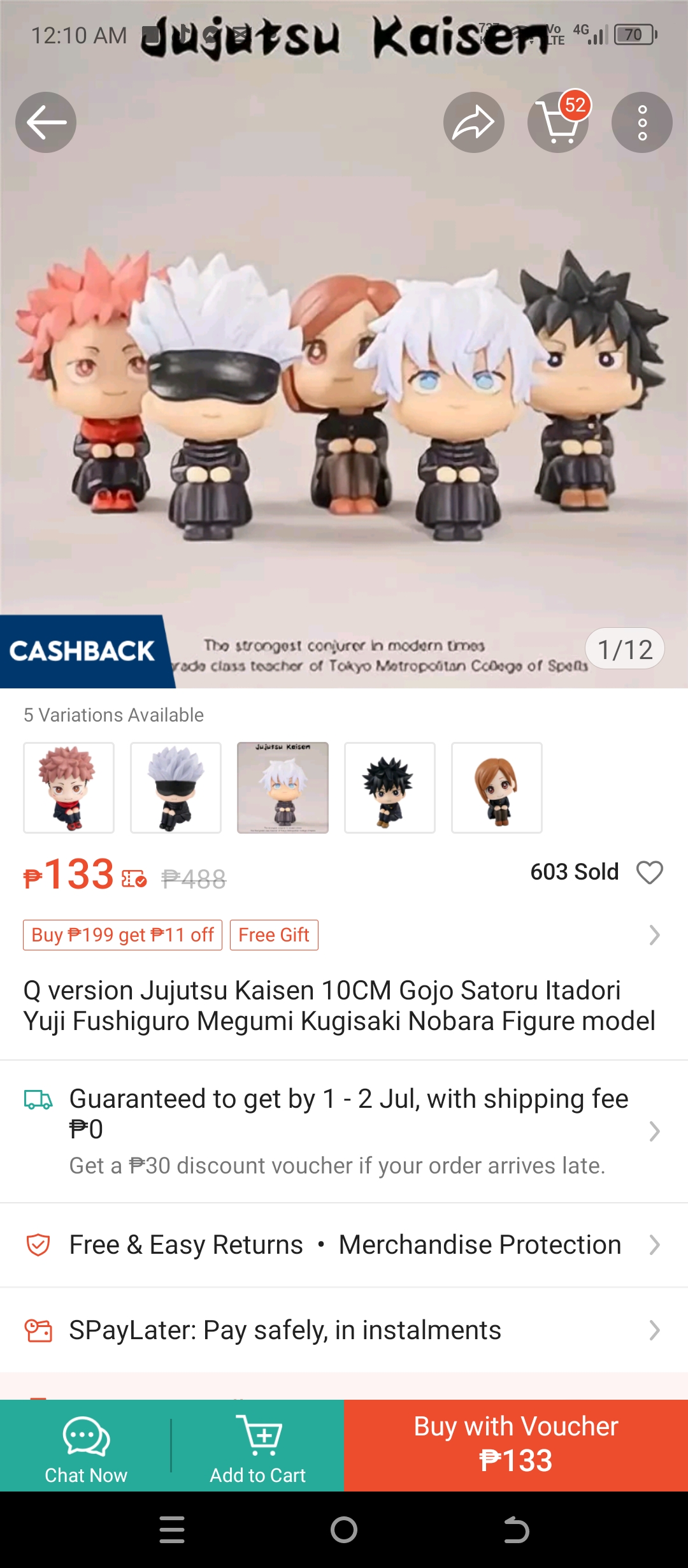Tap the back arrow icon
Screen dimensions: 688x1568
tap(46, 122)
